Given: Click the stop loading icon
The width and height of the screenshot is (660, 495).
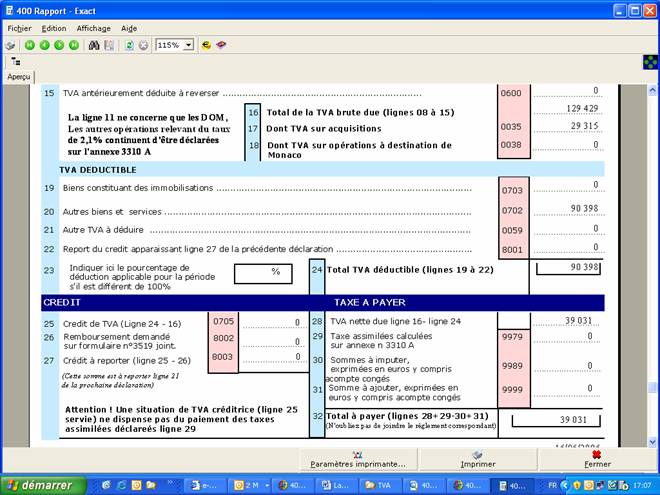Looking at the screenshot, I should pyautogui.click(x=143, y=45).
